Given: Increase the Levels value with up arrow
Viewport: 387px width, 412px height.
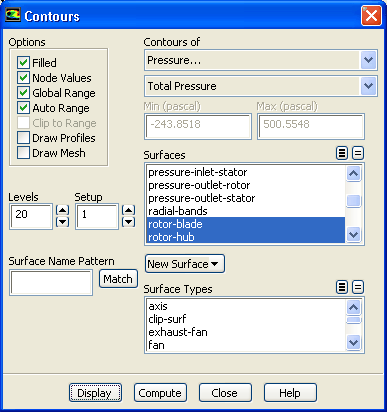Looking at the screenshot, I should (62, 210).
